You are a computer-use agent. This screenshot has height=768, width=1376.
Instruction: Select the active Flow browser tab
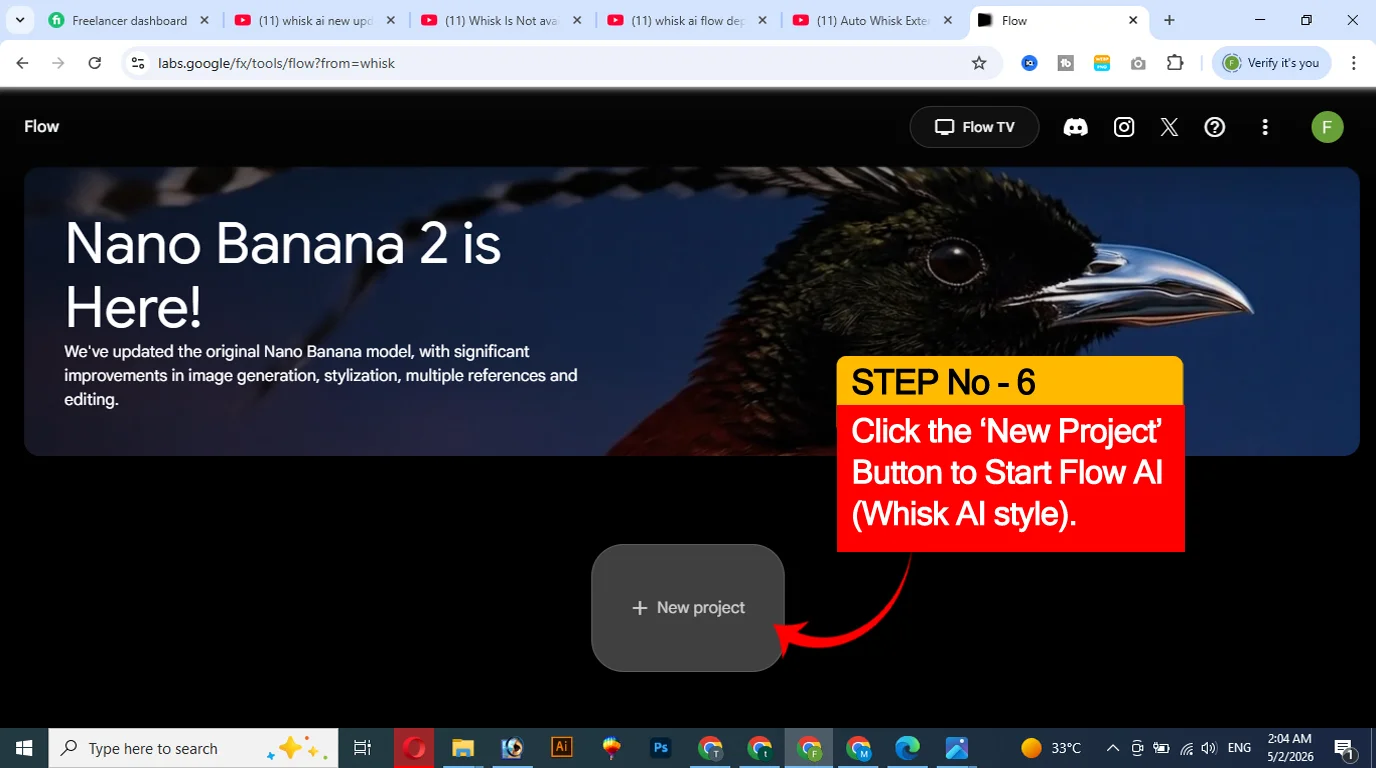click(x=1058, y=20)
